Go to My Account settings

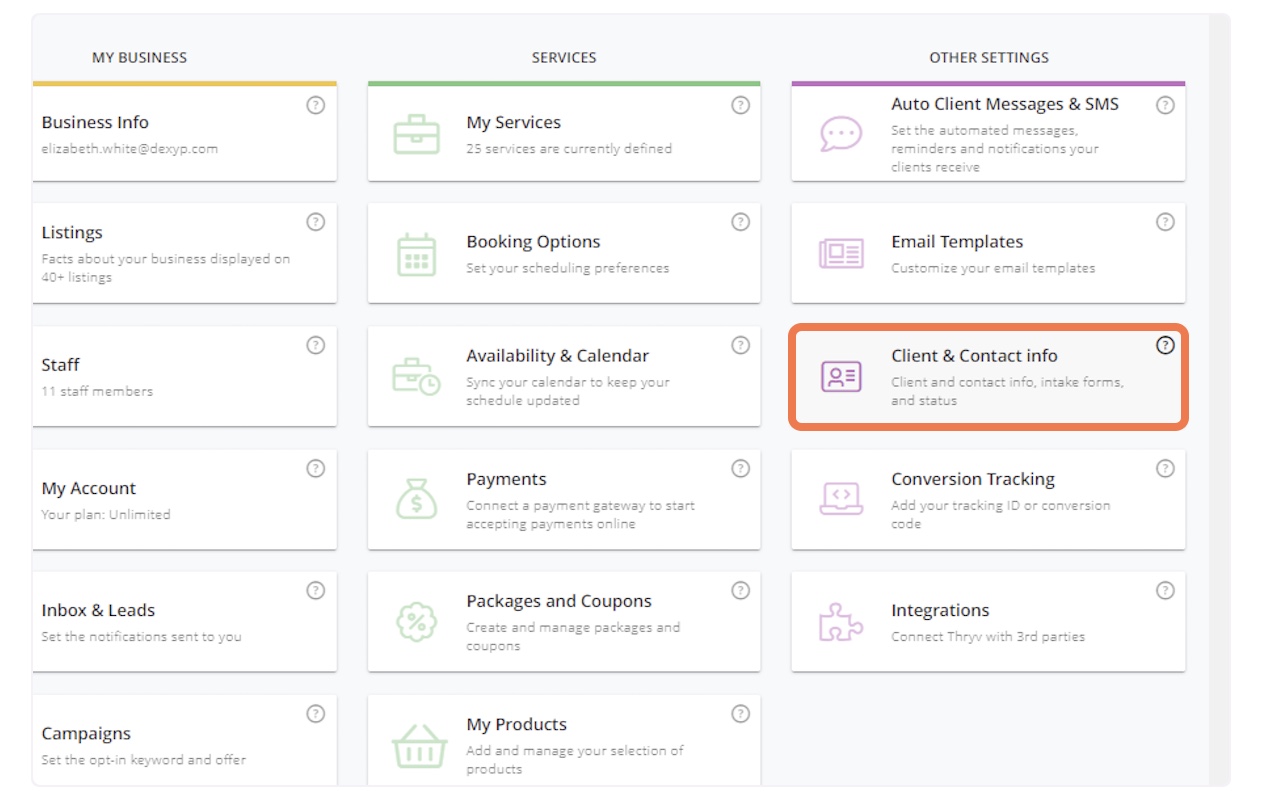tap(184, 499)
